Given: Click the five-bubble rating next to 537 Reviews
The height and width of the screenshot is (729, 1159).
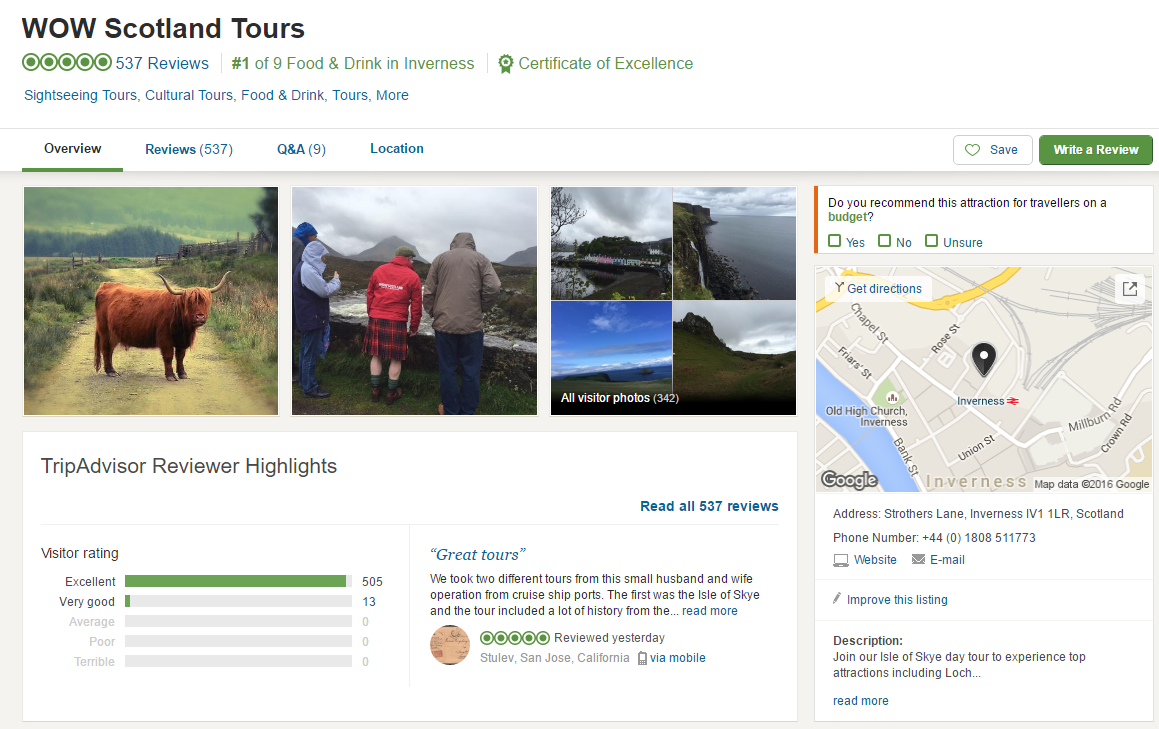Looking at the screenshot, I should (67, 63).
